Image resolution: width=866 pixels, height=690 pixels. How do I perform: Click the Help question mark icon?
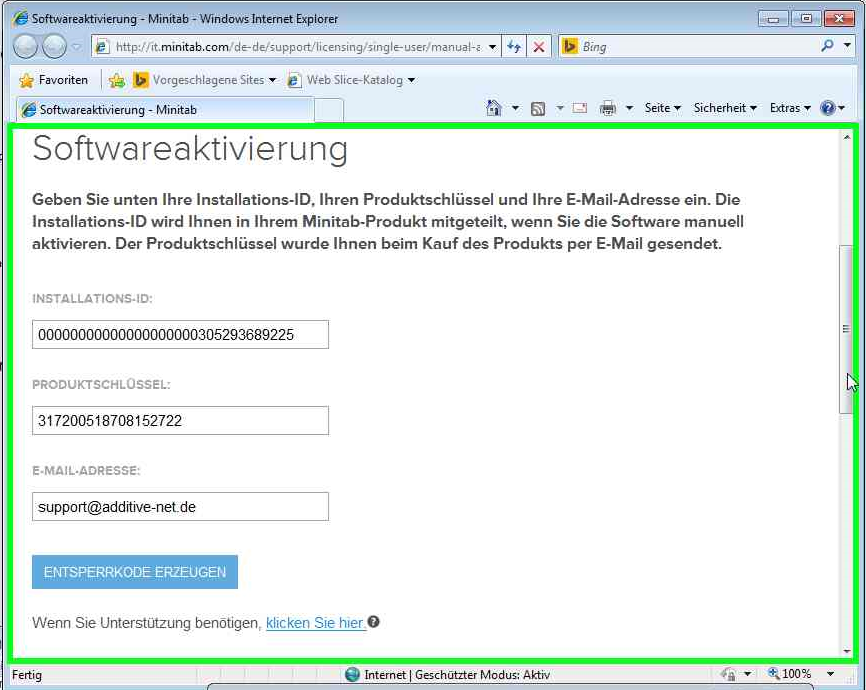click(x=827, y=108)
